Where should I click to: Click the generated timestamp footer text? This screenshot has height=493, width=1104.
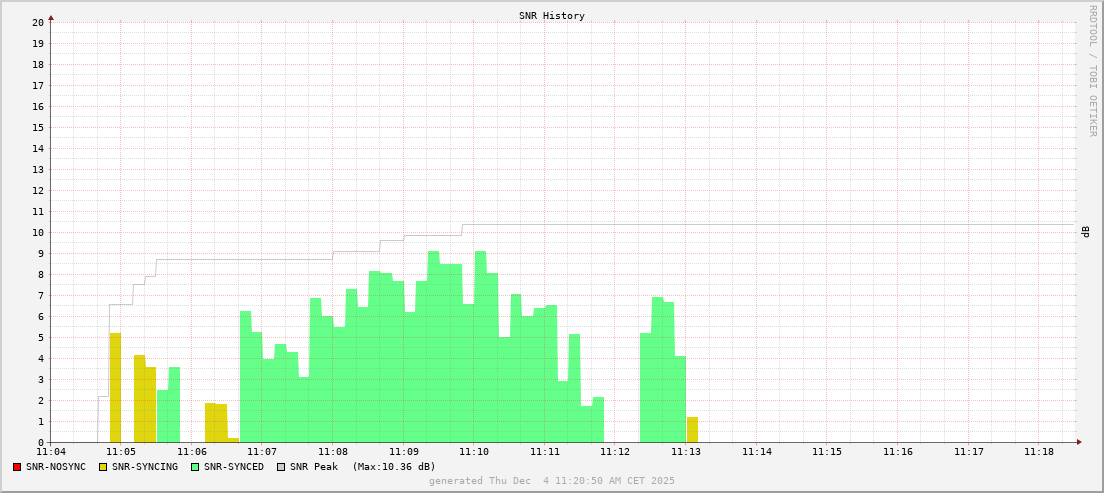[551, 481]
